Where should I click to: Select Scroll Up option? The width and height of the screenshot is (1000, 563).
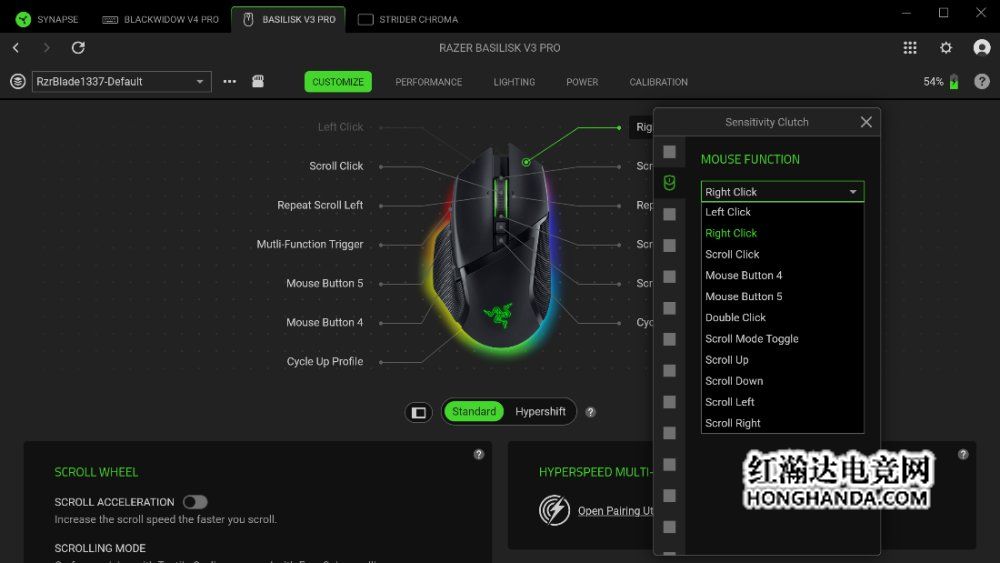[x=783, y=360]
